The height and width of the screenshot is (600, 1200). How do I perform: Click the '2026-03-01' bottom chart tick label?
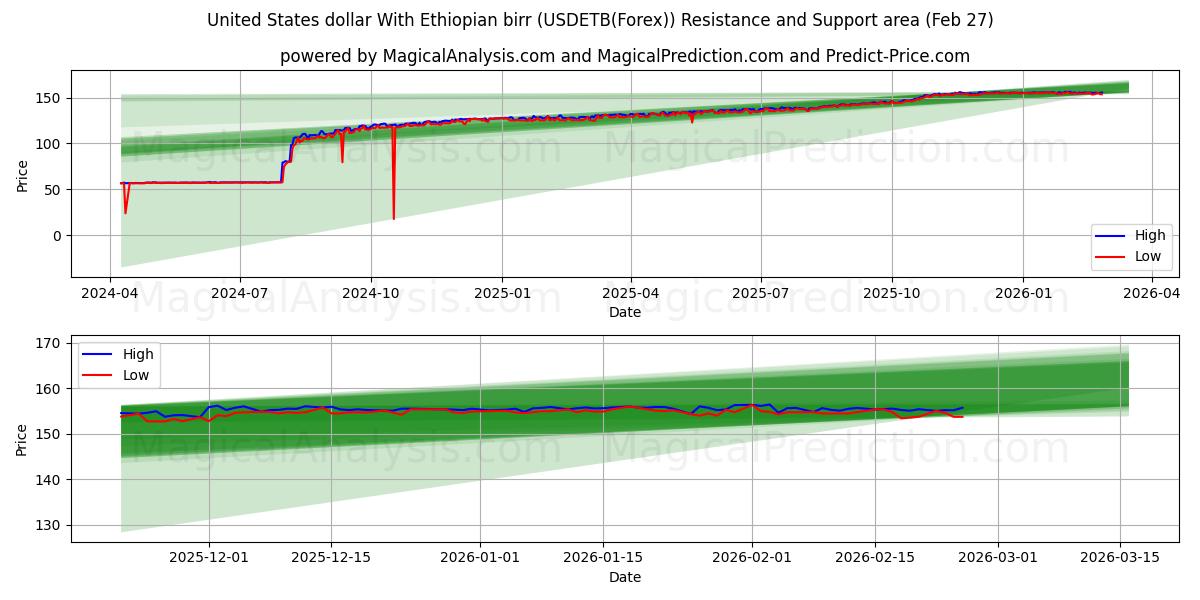(998, 560)
